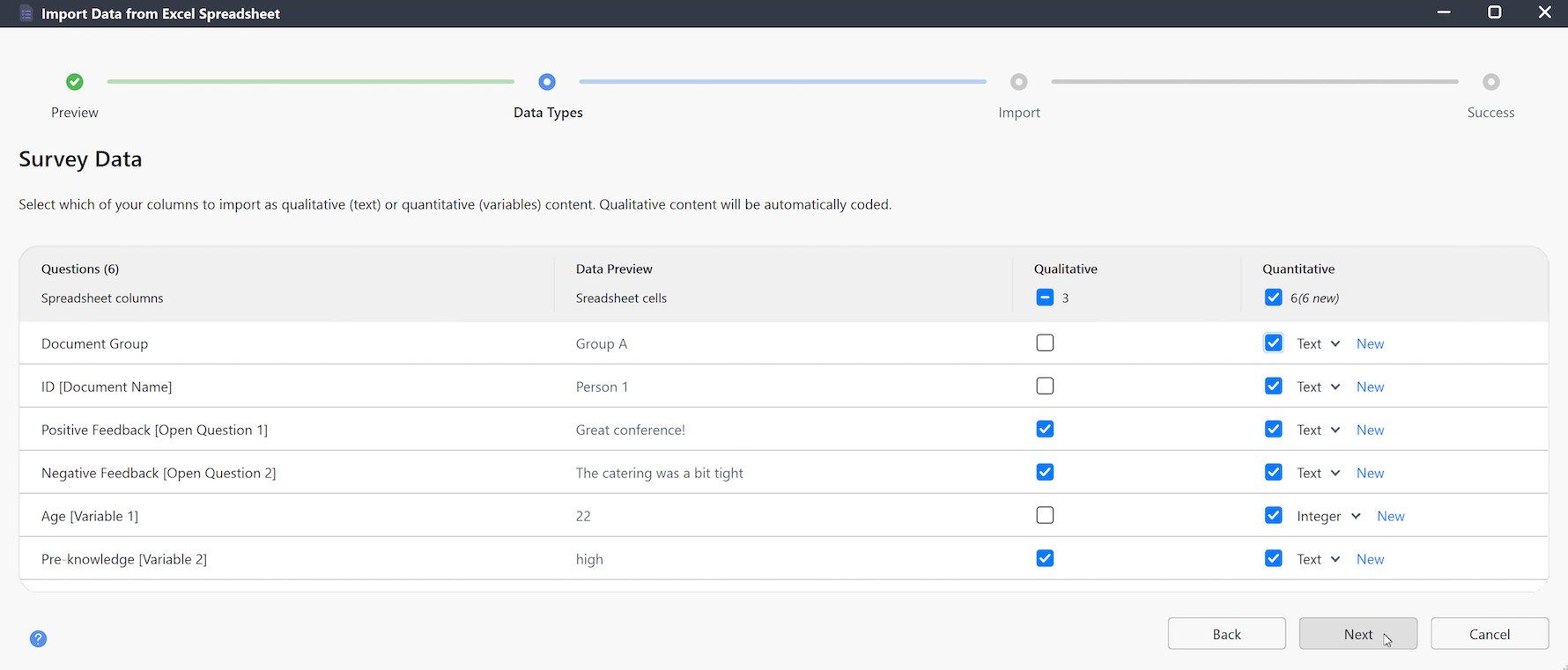Uncheck Quantitative for Document Group
This screenshot has height=670, width=1568.
1274,343
